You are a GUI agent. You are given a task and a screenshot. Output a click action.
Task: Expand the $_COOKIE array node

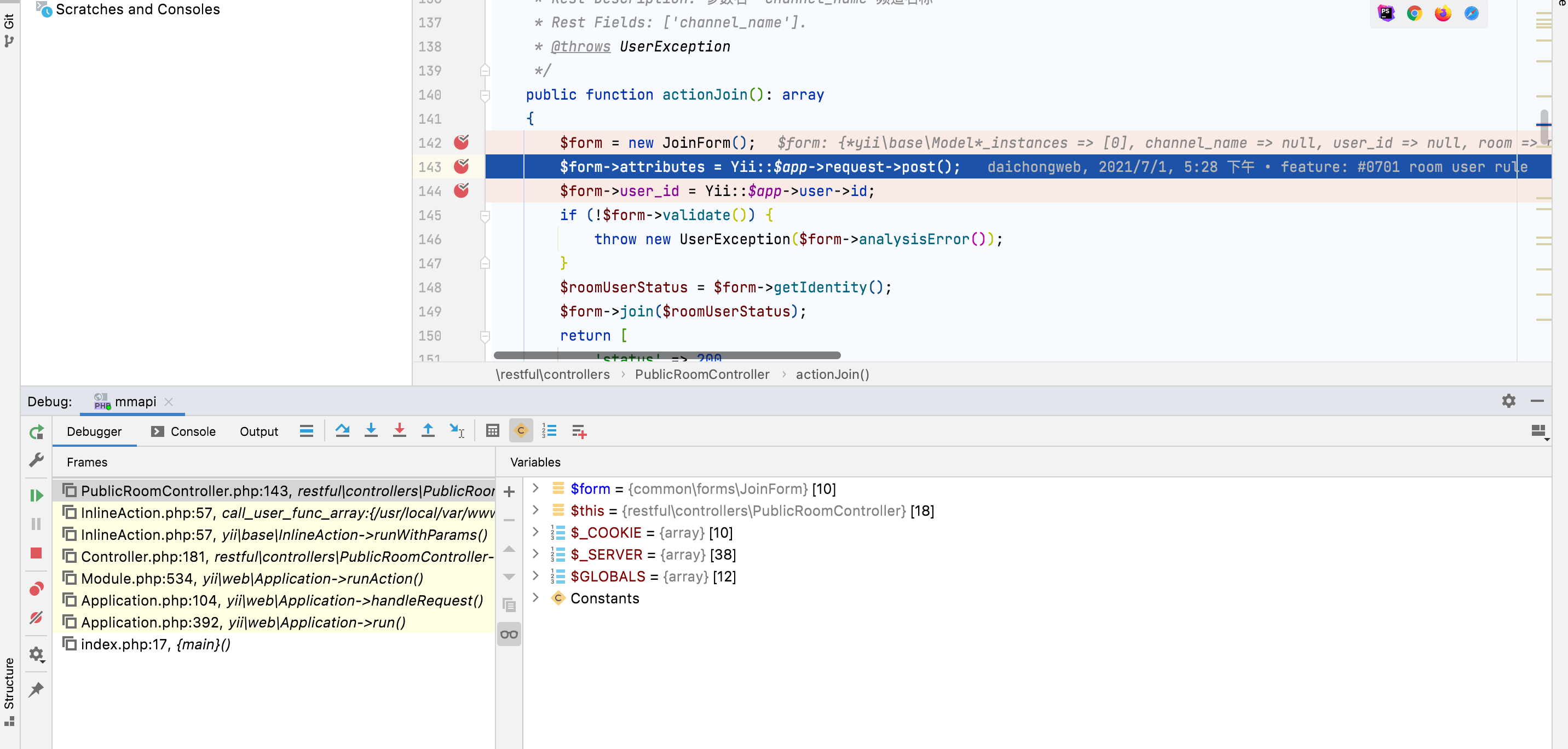(x=535, y=532)
